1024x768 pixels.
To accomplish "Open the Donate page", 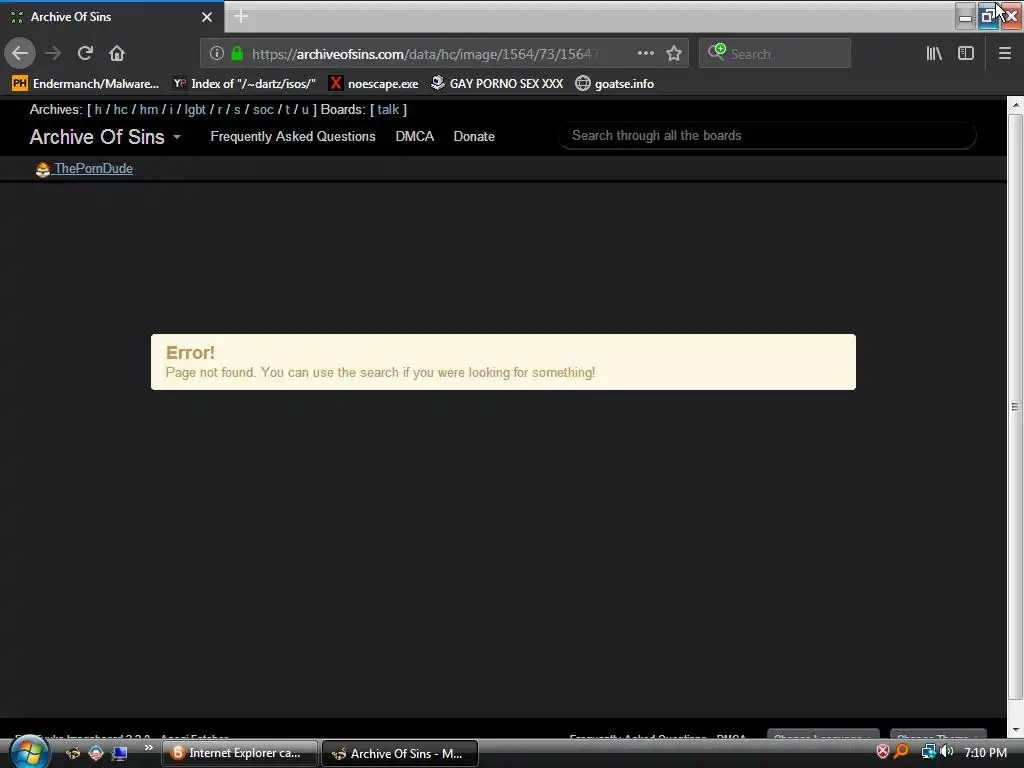I will (474, 136).
